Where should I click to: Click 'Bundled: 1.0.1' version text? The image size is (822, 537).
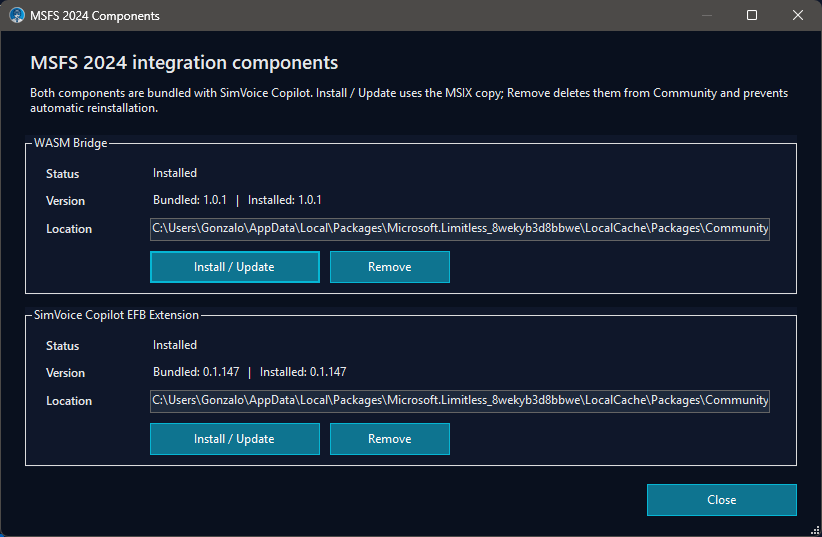coord(190,200)
